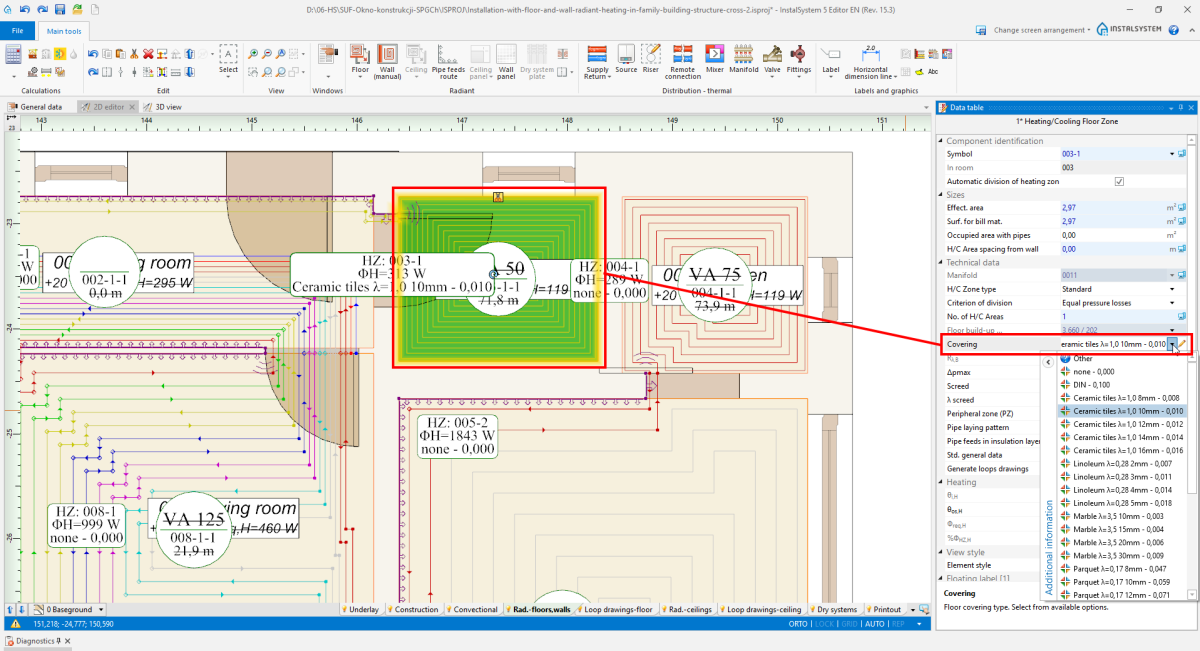Click the red Delete icon in Edit group
This screenshot has width=1200, height=651.
148,54
